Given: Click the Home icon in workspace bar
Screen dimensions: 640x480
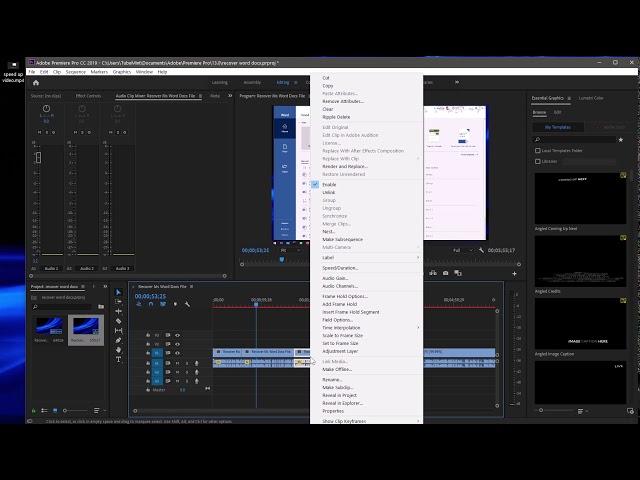Looking at the screenshot, I should (x=36, y=83).
